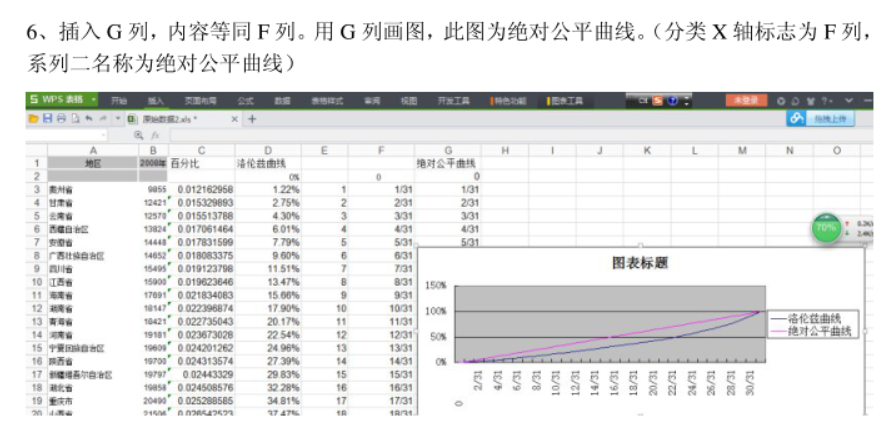This screenshot has height=432, width=889.
Task: Click the 16/31 x-axis label on chart
Action: pos(614,382)
